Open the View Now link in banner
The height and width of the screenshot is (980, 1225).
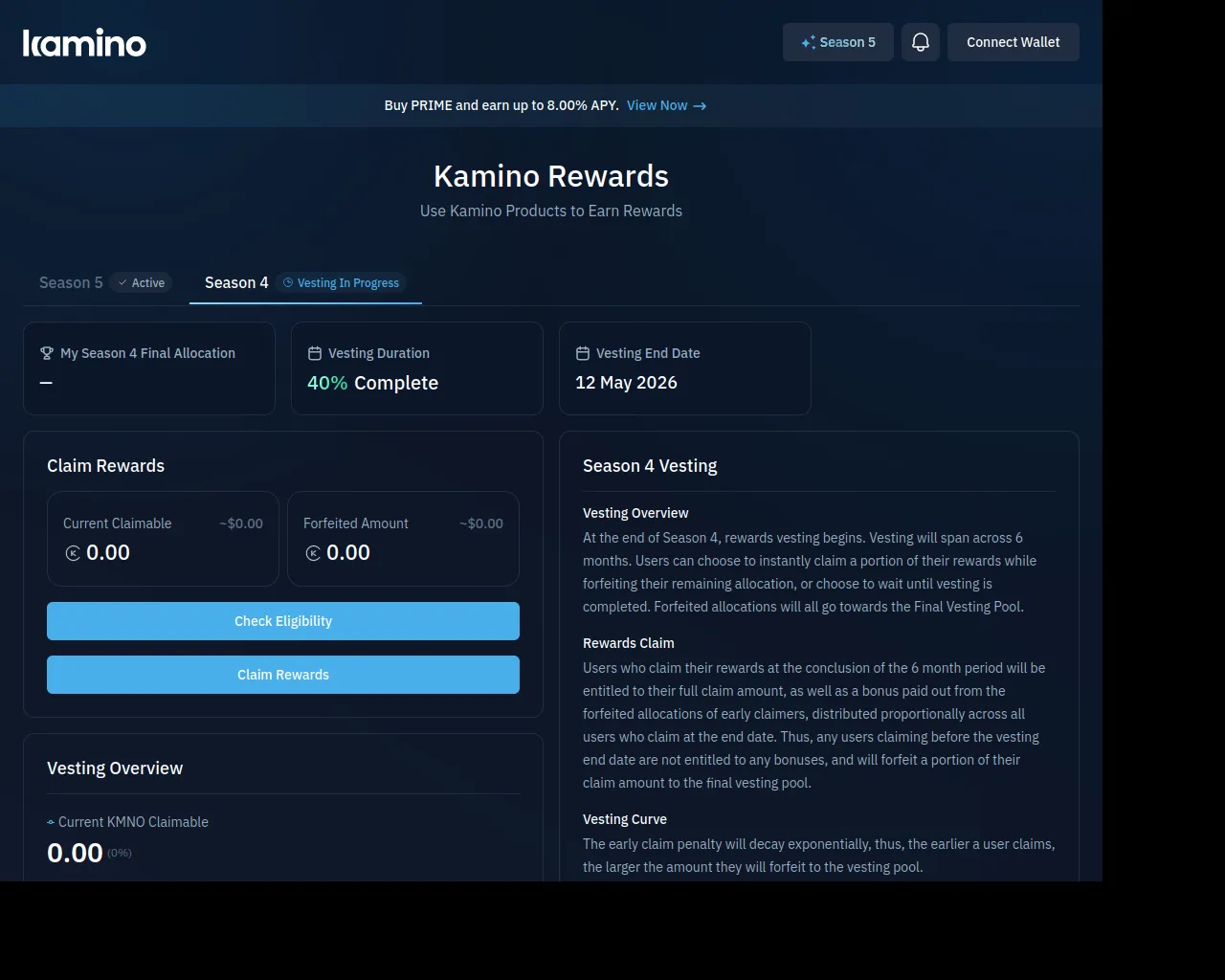click(657, 105)
